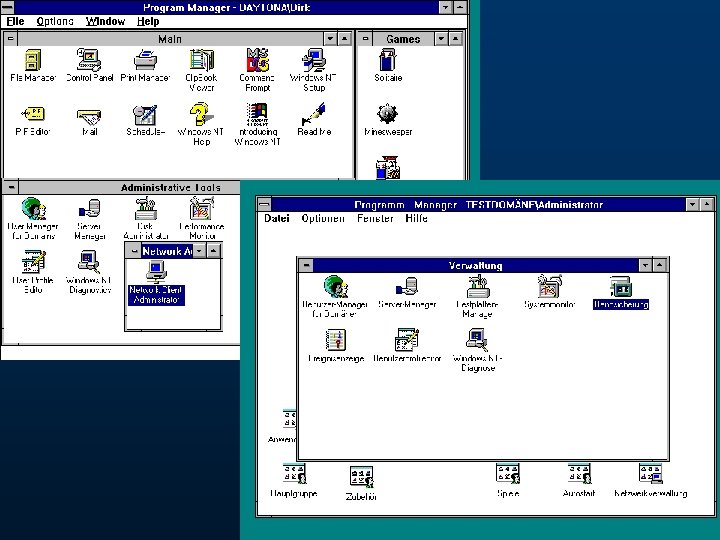Open the Optionen menu
Image resolution: width=720 pixels, height=540 pixels.
coord(323,218)
